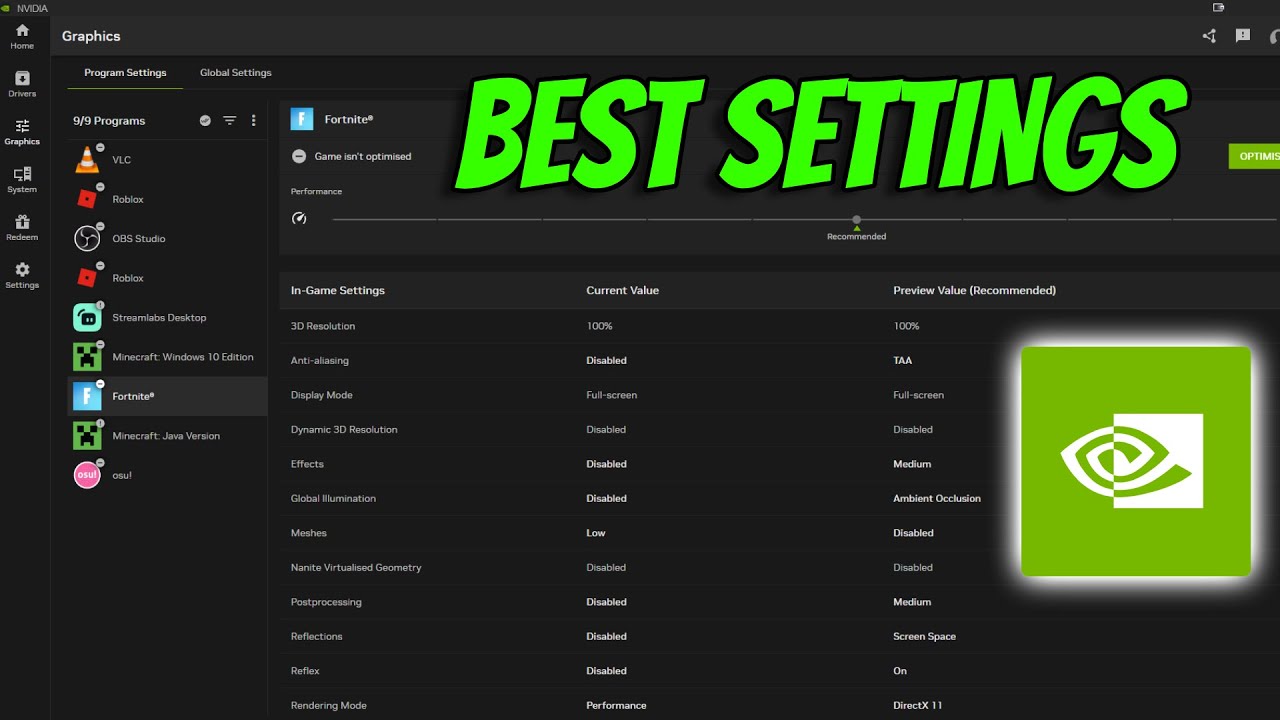Select the 'Display Mode' setting label
1280x720 pixels.
tap(322, 395)
